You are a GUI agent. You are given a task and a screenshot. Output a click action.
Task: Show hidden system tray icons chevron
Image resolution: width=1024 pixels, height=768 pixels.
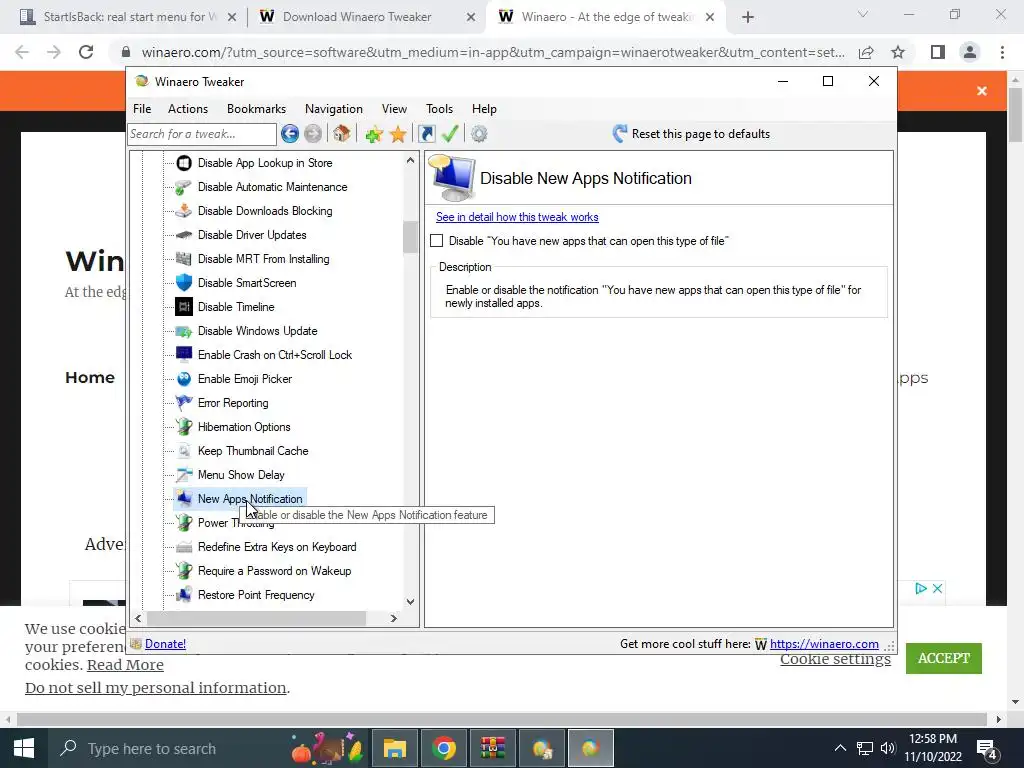pyautogui.click(x=840, y=748)
